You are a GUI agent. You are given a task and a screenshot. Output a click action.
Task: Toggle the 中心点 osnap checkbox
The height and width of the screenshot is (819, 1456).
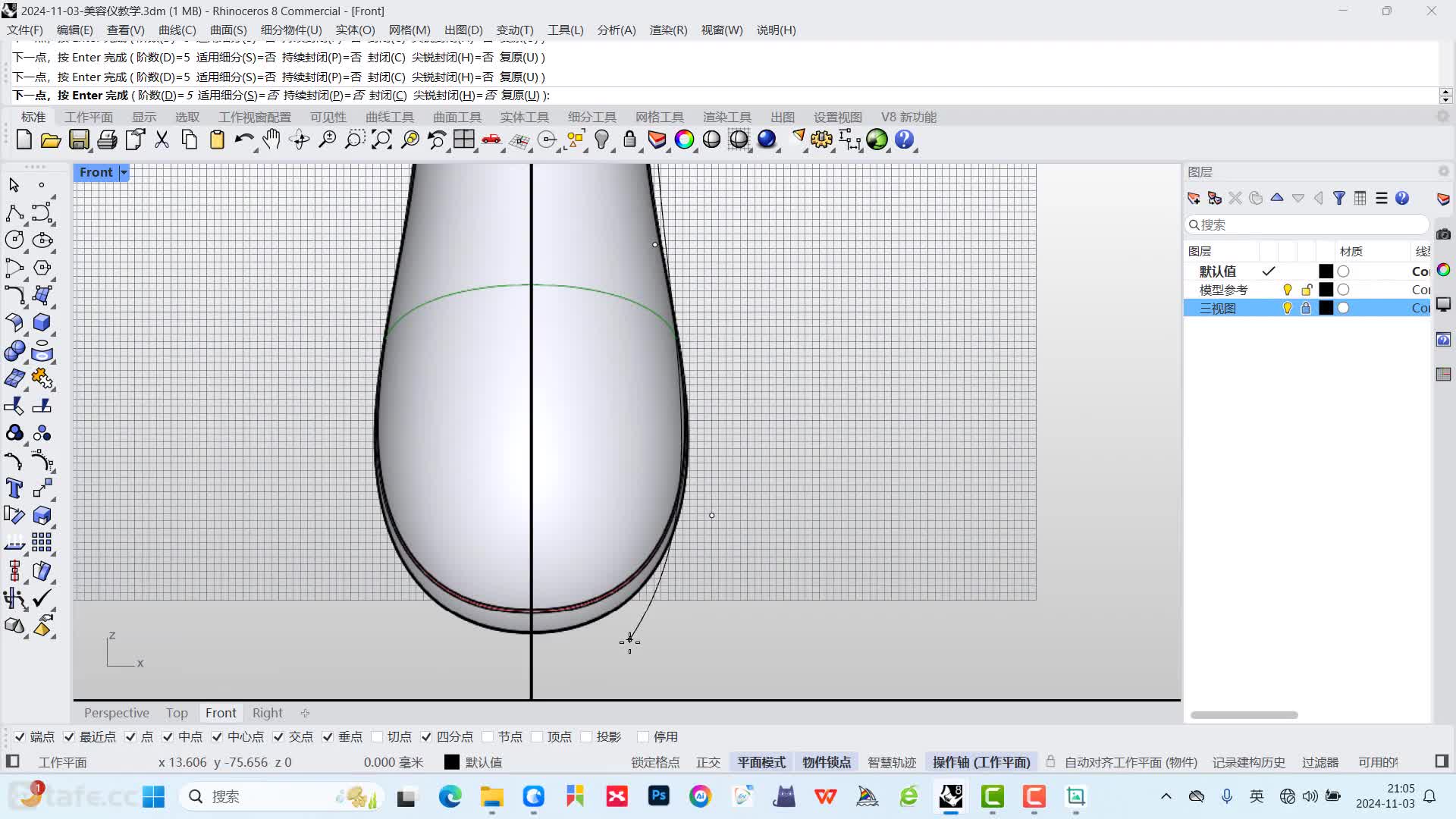[x=217, y=736]
